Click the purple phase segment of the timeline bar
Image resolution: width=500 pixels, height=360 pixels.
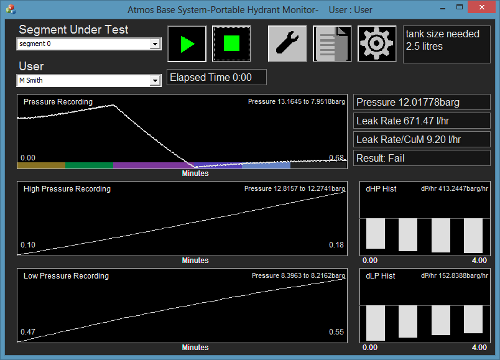pyautogui.click(x=152, y=165)
